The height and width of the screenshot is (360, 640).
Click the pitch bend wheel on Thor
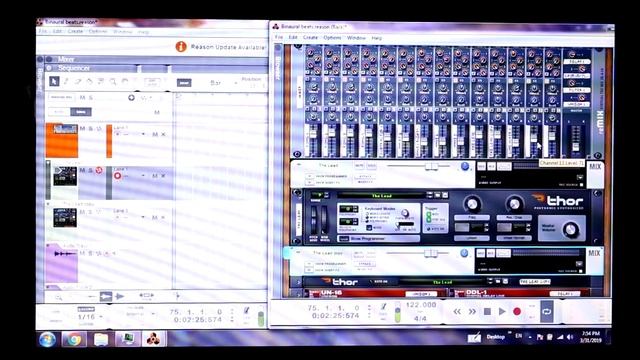pos(314,220)
